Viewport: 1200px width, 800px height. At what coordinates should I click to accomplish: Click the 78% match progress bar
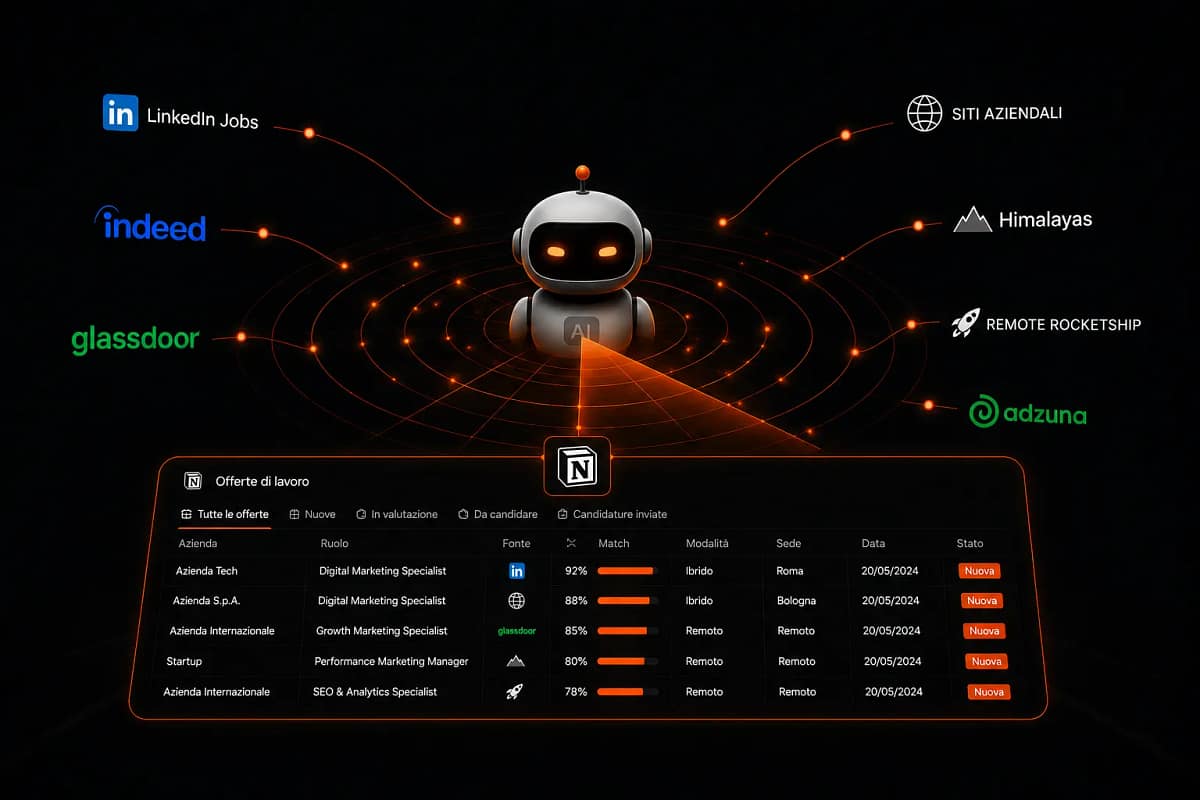[628, 691]
